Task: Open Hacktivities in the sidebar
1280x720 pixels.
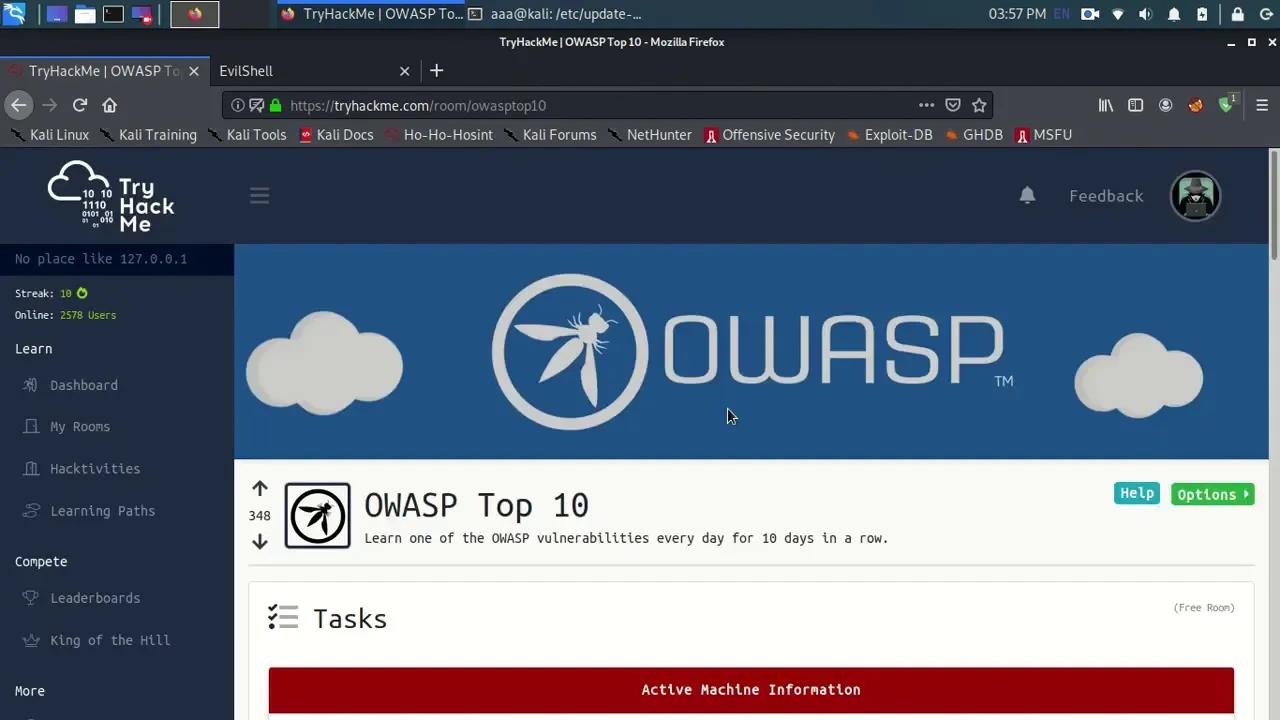Action: point(95,469)
